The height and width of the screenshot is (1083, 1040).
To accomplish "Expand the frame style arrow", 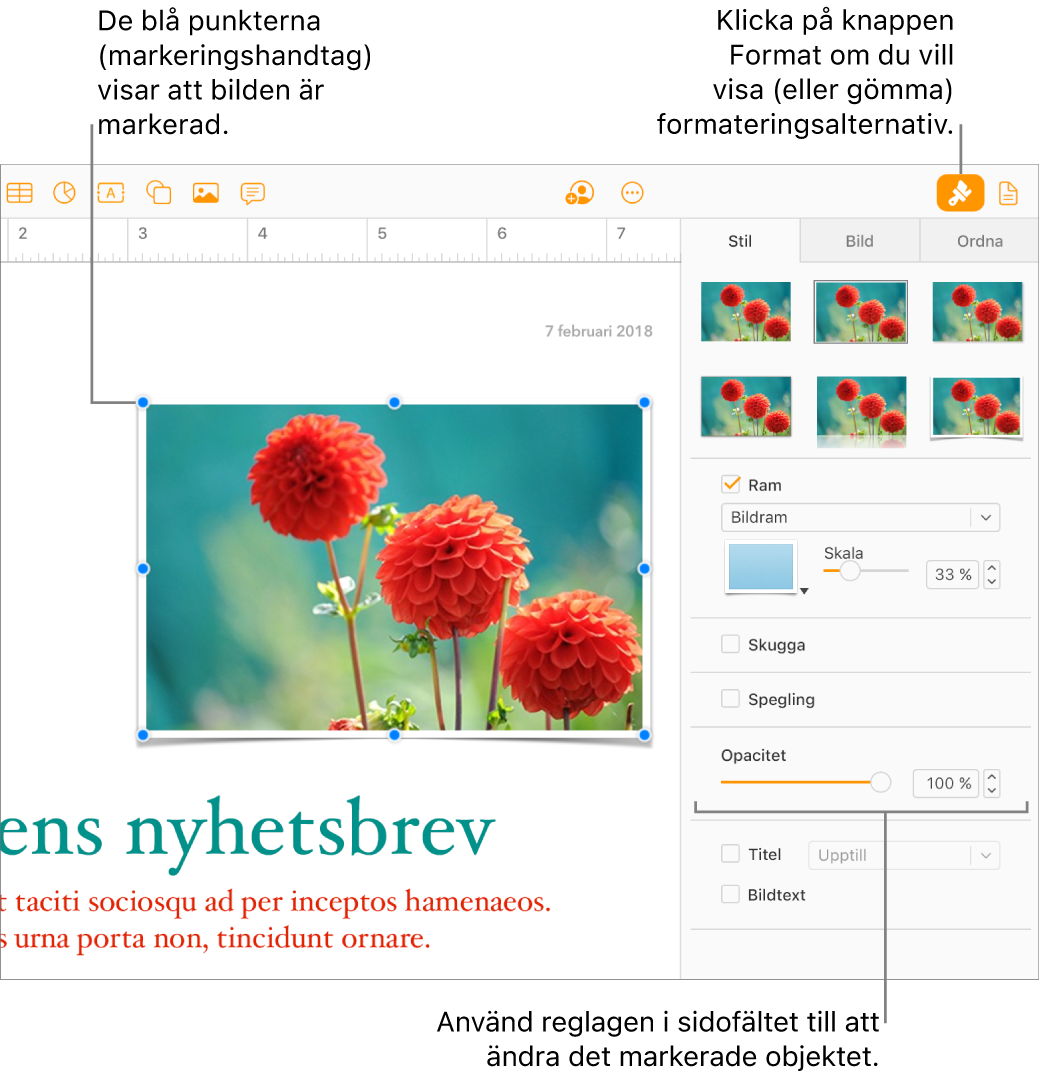I will (805, 591).
